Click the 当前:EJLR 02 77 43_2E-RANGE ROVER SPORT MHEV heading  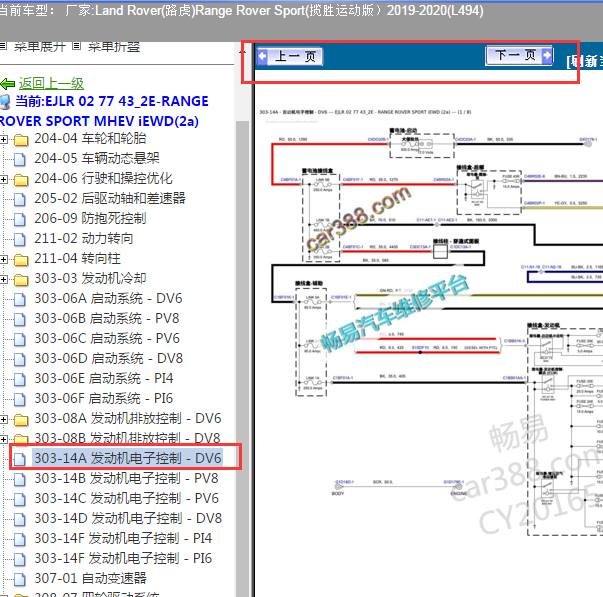(104, 111)
